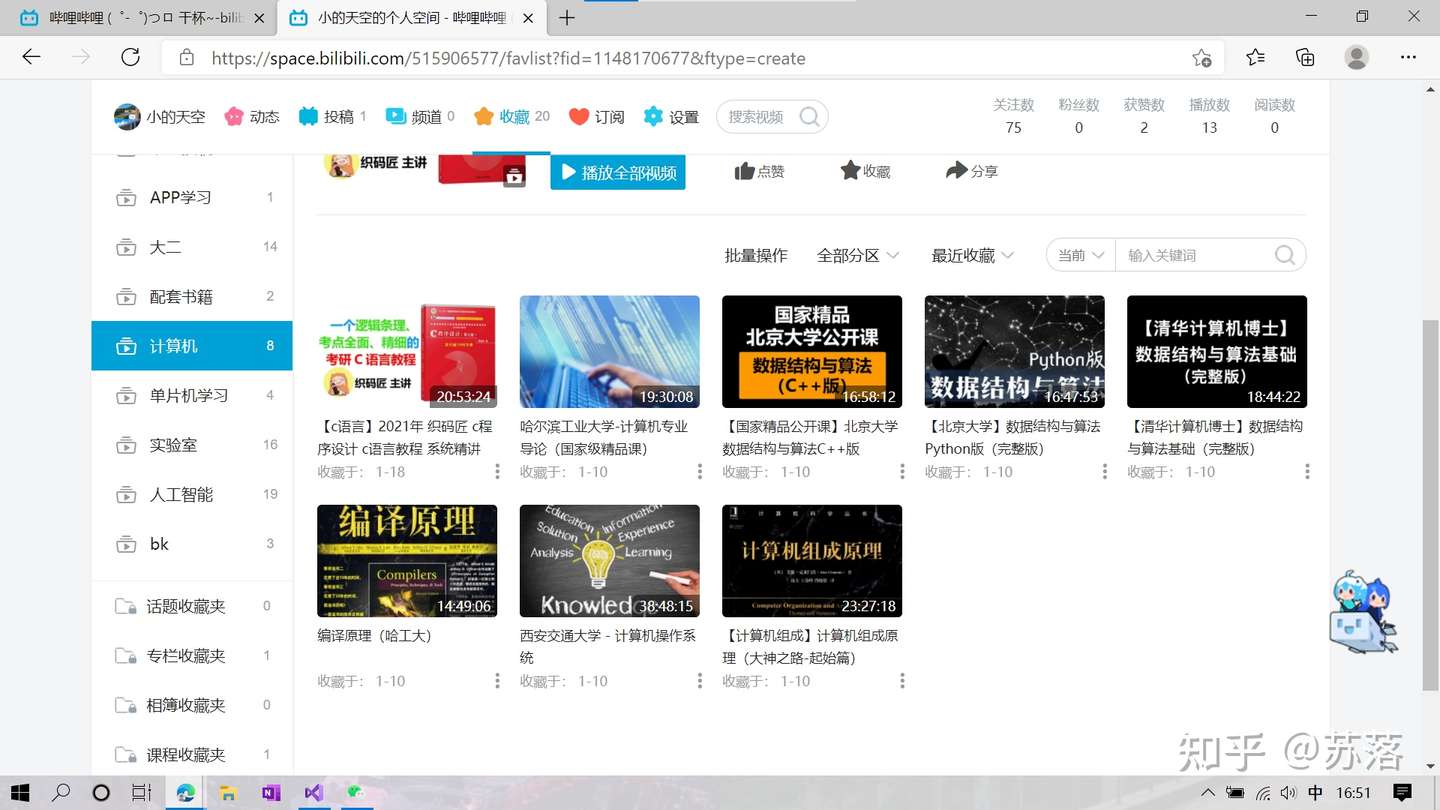Open the 话题收藏夹 folder
The image size is (1440, 810).
pos(192,606)
